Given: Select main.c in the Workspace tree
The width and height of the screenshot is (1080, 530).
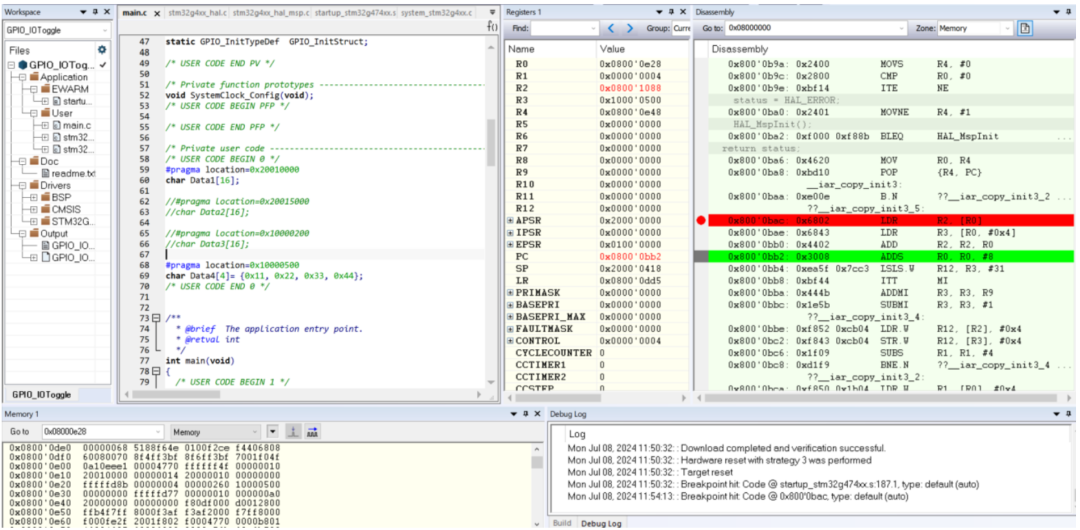Looking at the screenshot, I should [x=76, y=125].
